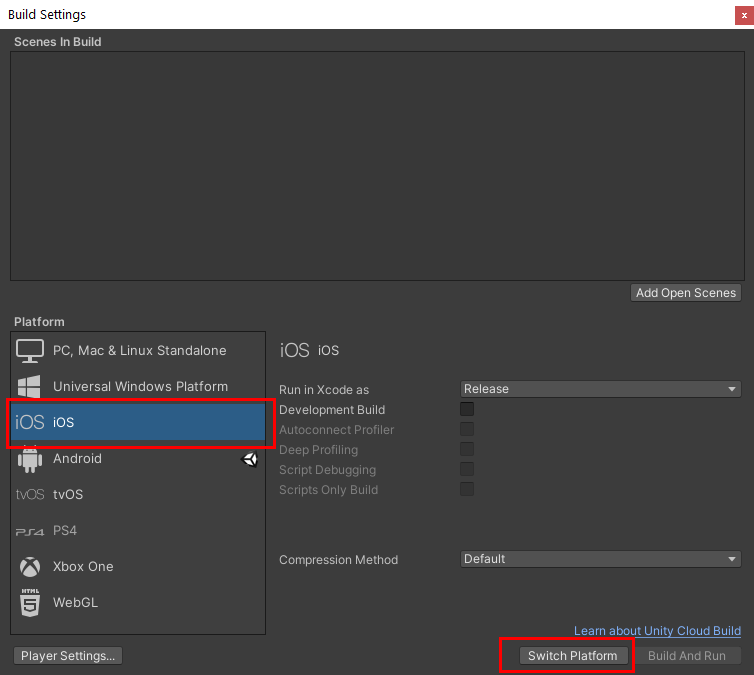Open Player Settings

pyautogui.click(x=69, y=656)
